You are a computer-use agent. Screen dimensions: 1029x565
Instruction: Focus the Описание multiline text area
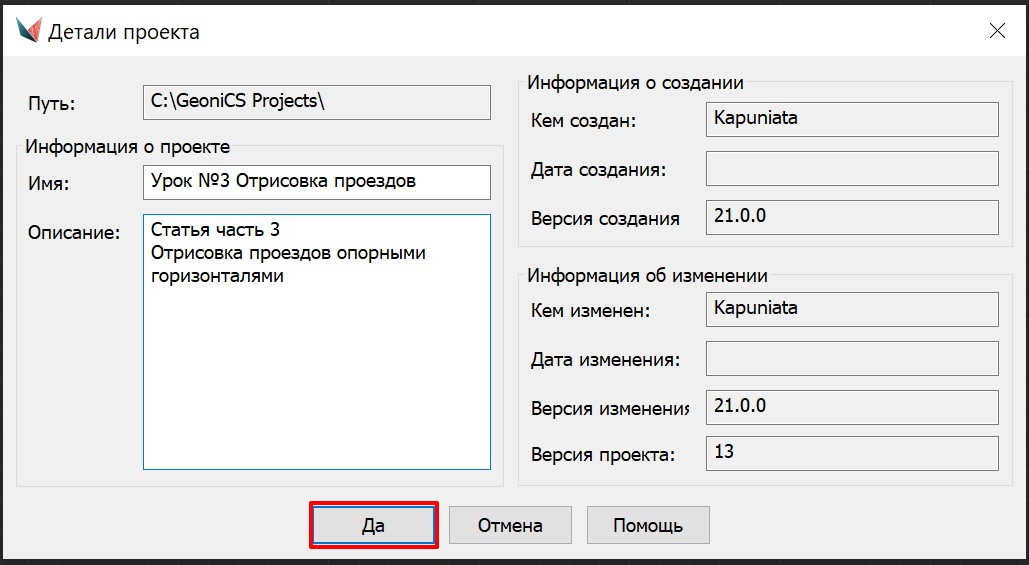(x=316, y=360)
